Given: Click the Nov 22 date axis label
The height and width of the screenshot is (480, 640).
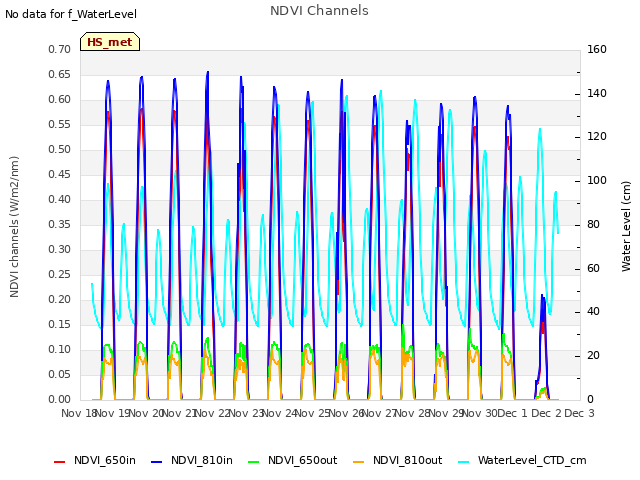Looking at the screenshot, I should [213, 413].
